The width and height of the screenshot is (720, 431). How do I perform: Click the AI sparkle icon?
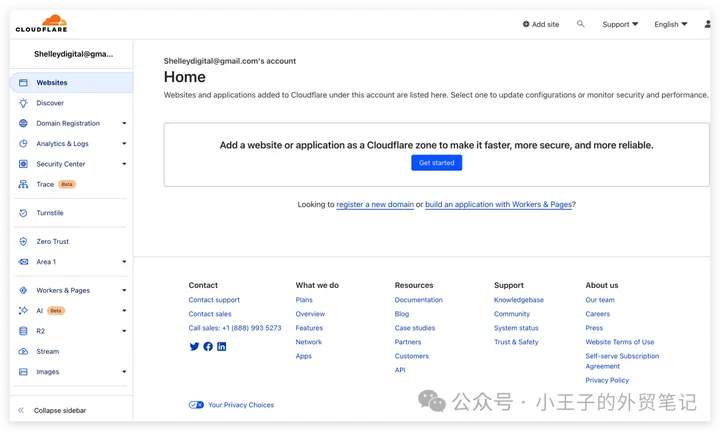pyautogui.click(x=23, y=311)
